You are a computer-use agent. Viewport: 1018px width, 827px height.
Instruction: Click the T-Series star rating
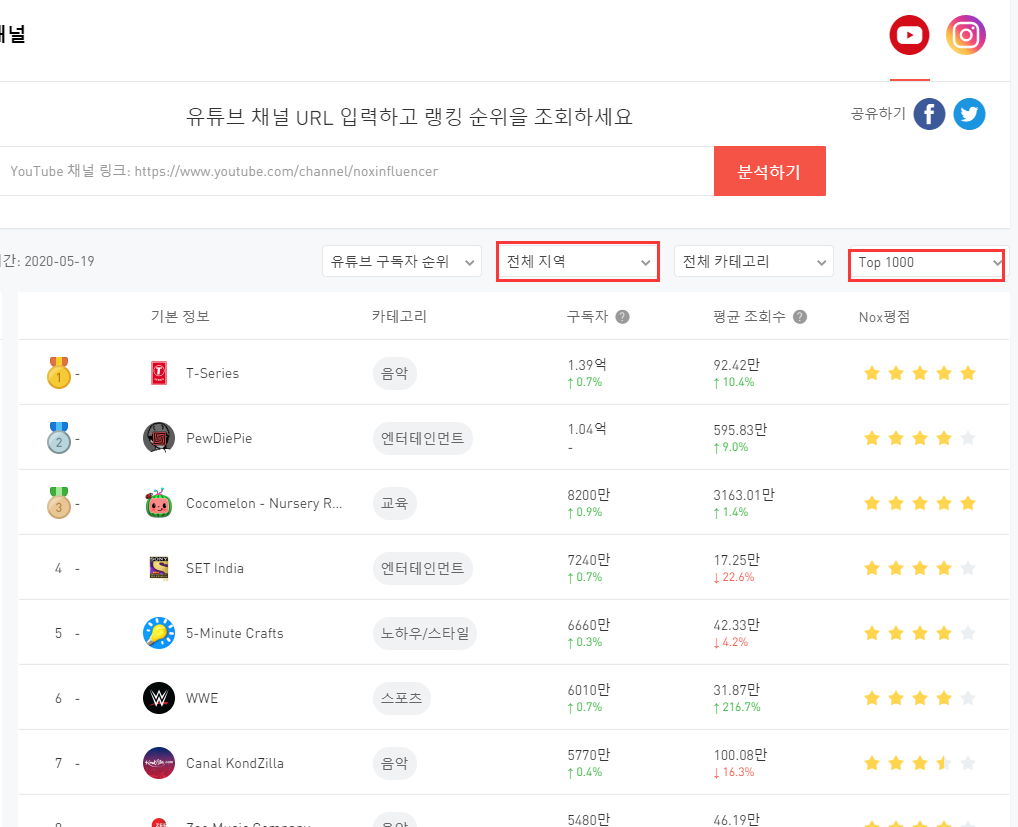(920, 373)
